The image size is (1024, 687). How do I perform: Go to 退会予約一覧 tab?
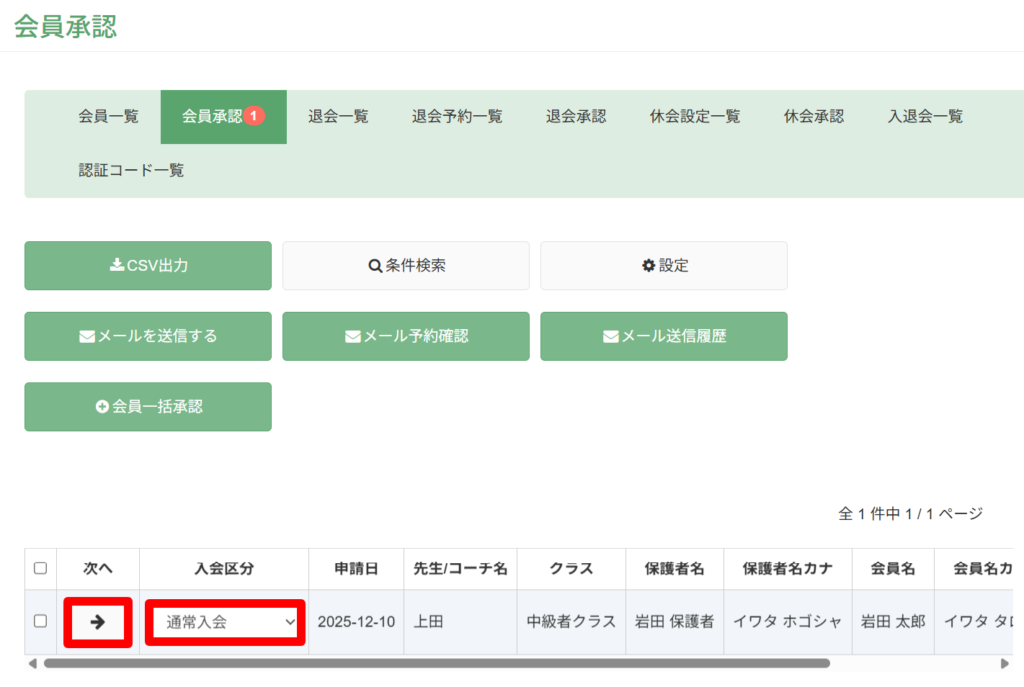pos(457,117)
